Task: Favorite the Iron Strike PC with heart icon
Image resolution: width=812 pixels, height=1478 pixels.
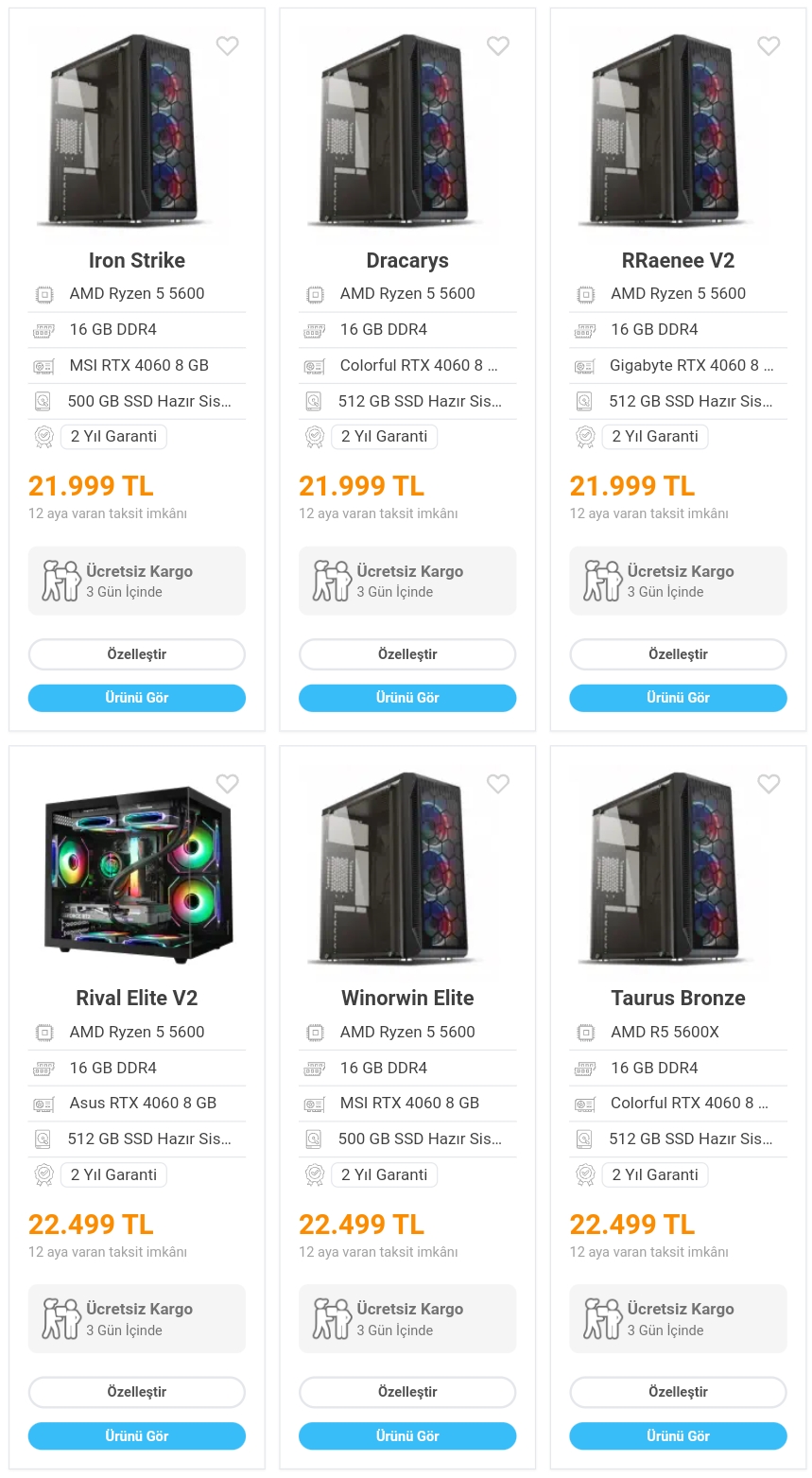Action: pyautogui.click(x=227, y=45)
